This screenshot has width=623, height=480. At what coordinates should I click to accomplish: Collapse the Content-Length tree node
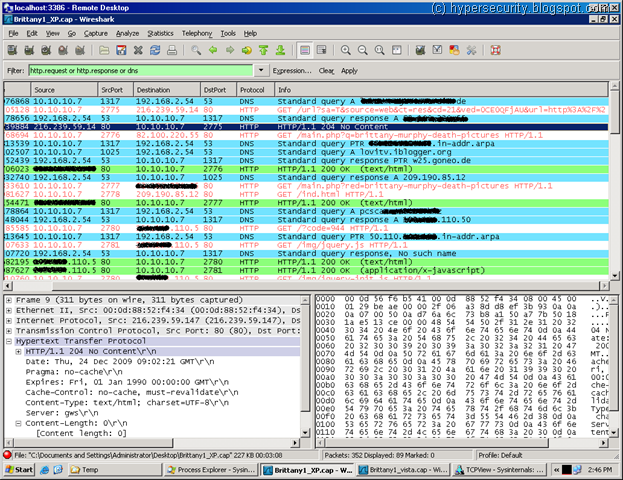click(18, 424)
